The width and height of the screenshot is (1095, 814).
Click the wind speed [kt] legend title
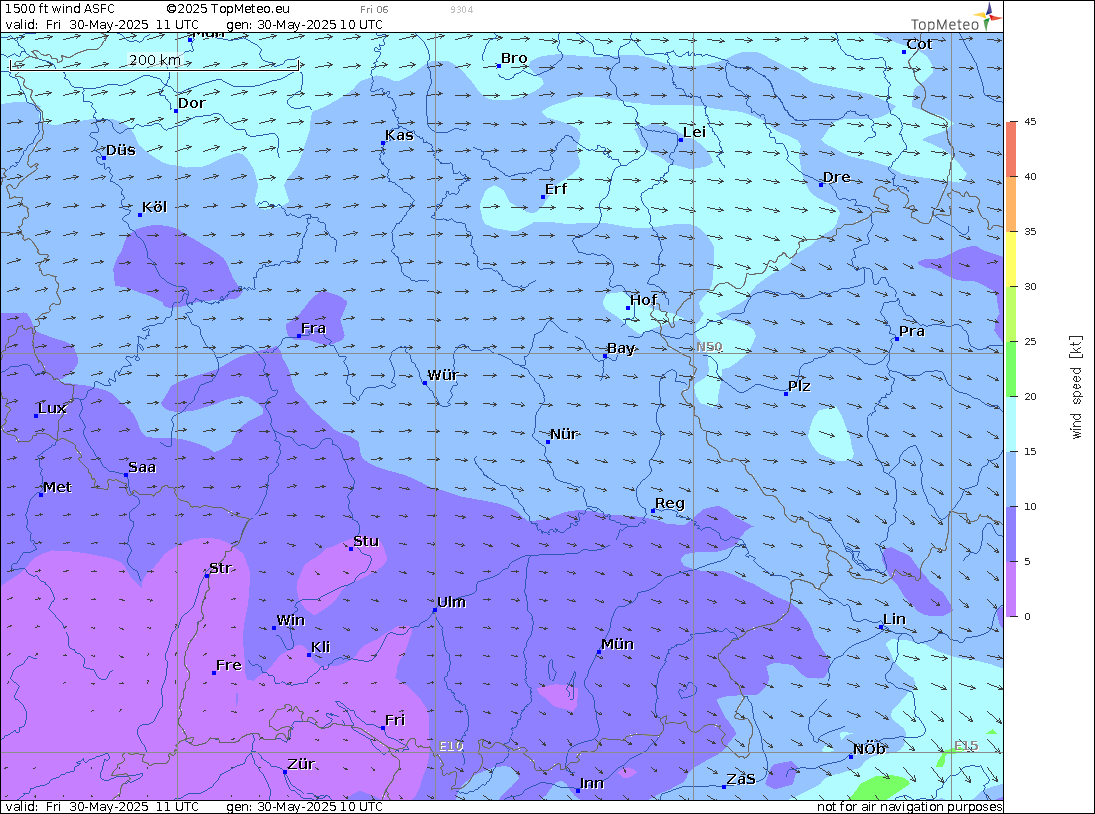point(1076,387)
